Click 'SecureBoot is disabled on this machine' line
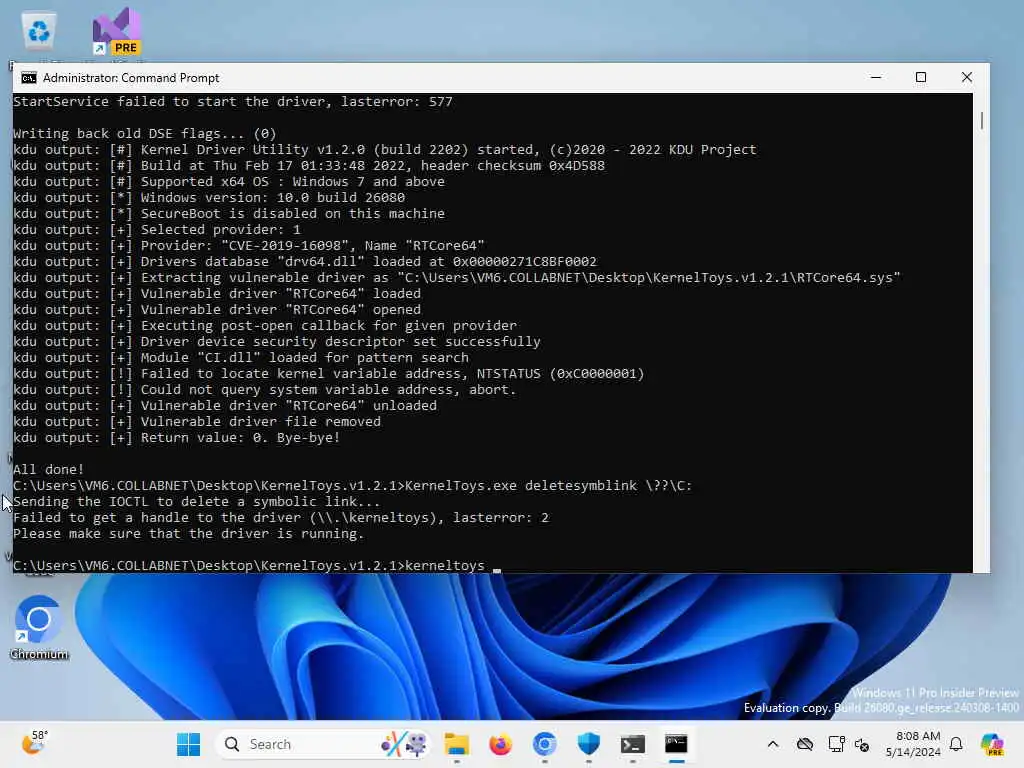This screenshot has width=1024, height=768. tap(229, 214)
